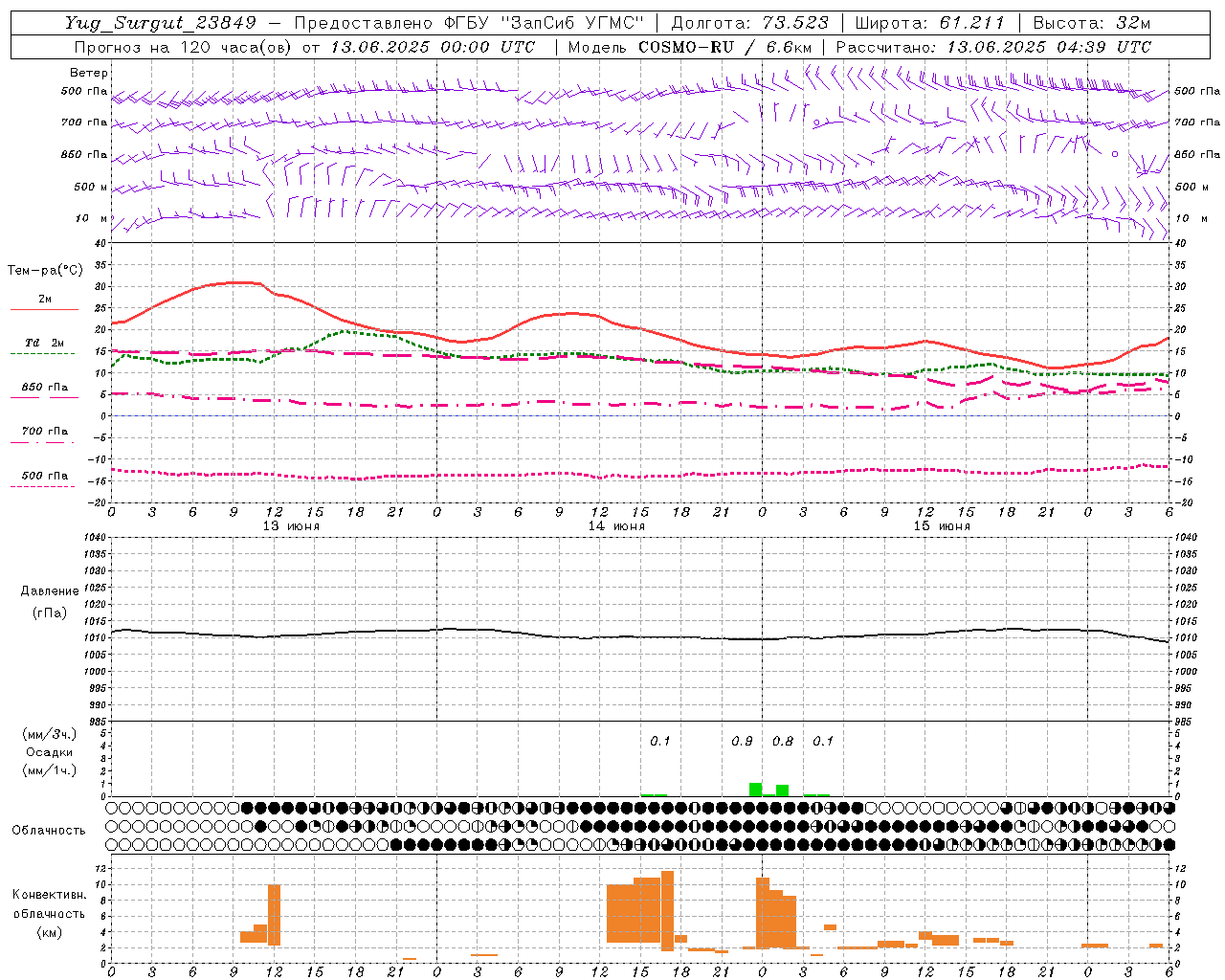This screenshot has width=1225, height=980.
Task: Select the "Модель COSMO-RU / 6.6км" text
Action: [690, 47]
